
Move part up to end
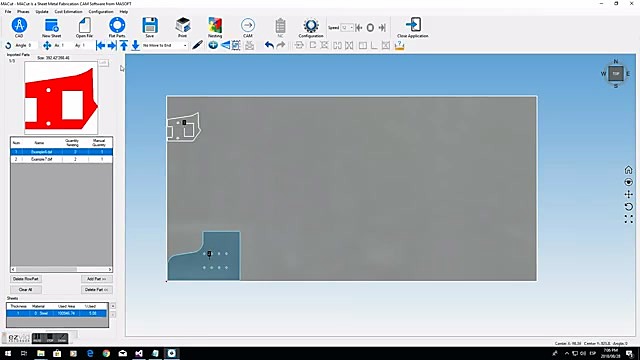tap(124, 45)
